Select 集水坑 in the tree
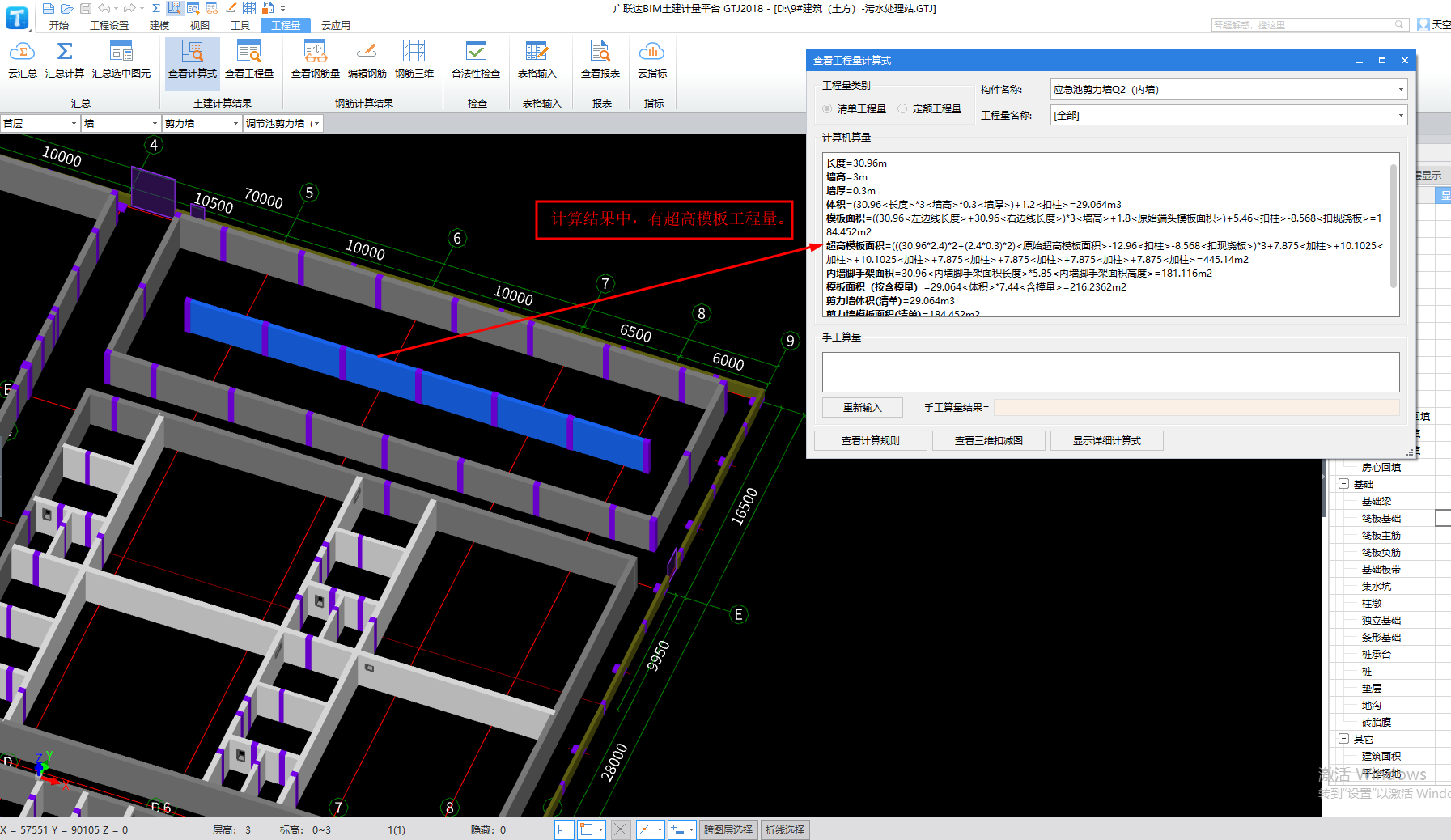 [x=1376, y=586]
